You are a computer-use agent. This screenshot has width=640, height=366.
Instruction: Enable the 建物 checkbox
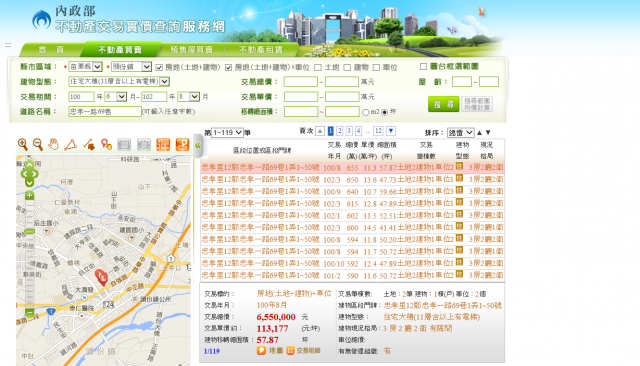pos(347,67)
